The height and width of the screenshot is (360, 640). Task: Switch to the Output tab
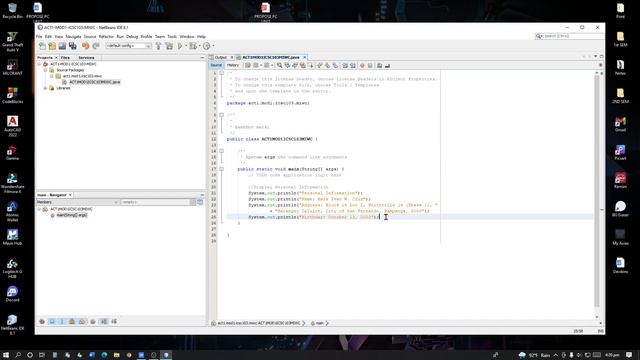click(x=220, y=58)
